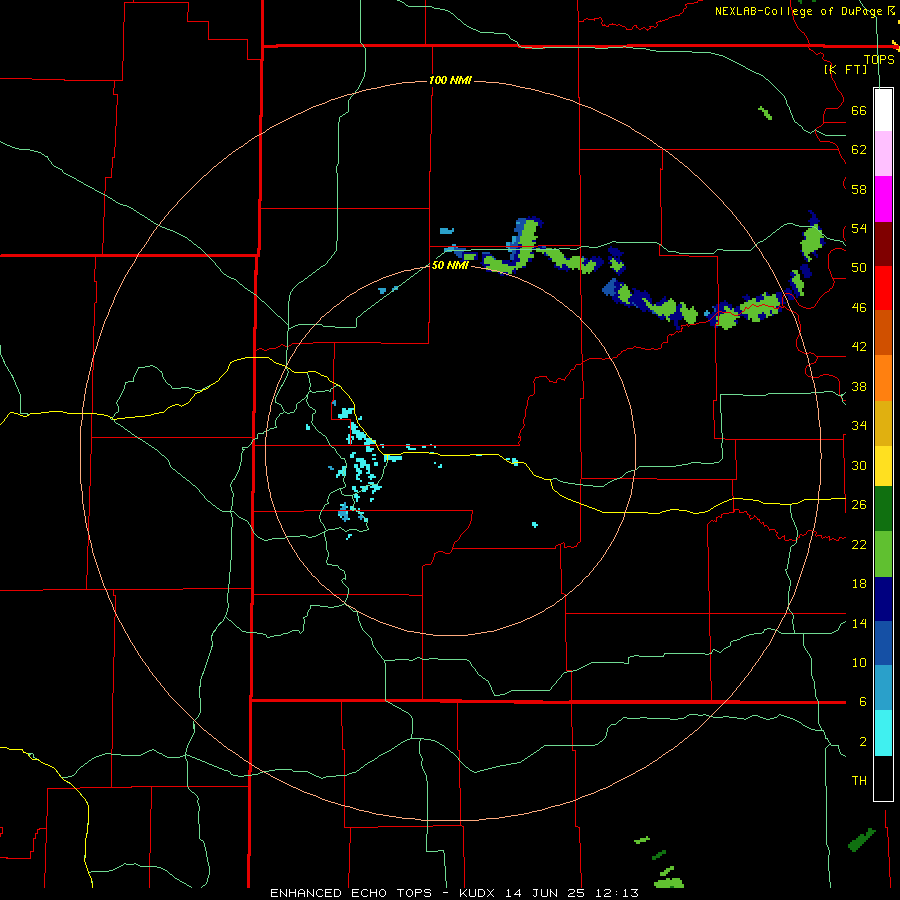
Task: Click the bright red legend swatch
Action: [x=883, y=288]
